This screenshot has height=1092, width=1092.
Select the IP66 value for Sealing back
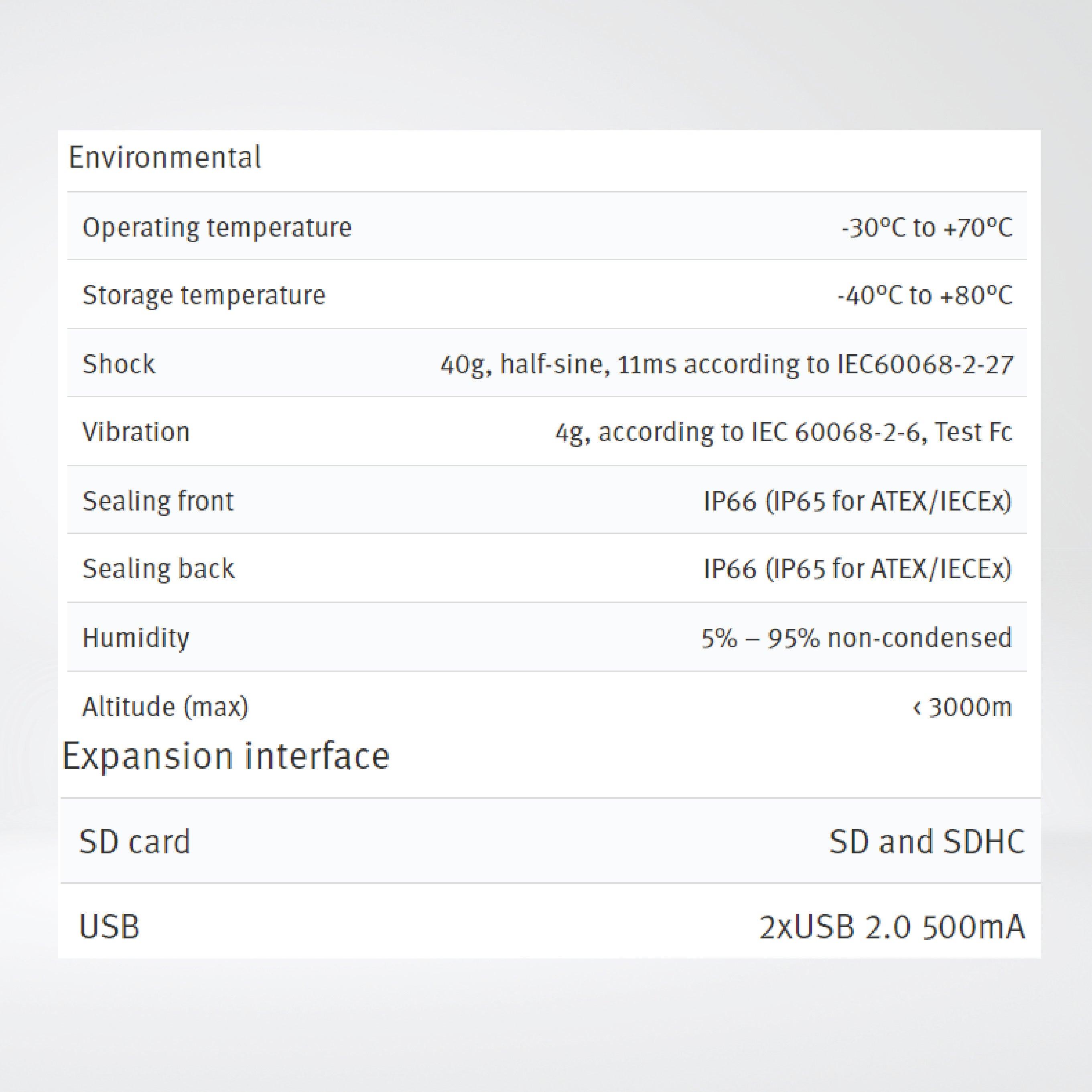(x=857, y=569)
